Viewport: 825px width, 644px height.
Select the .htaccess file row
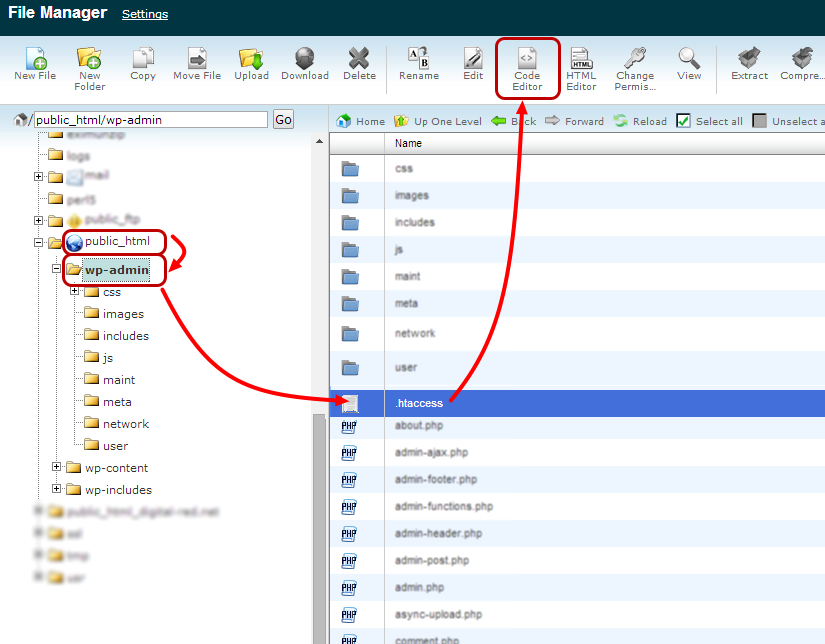click(x=577, y=404)
